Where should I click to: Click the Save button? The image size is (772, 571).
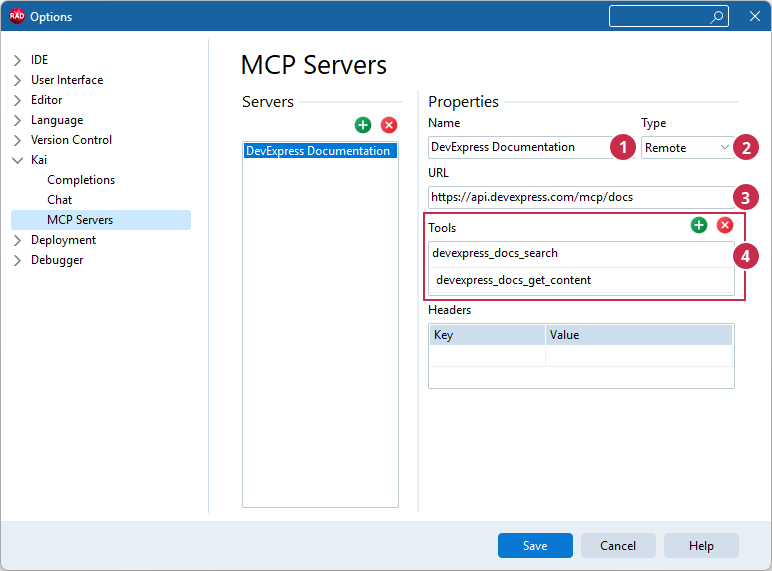coord(535,545)
